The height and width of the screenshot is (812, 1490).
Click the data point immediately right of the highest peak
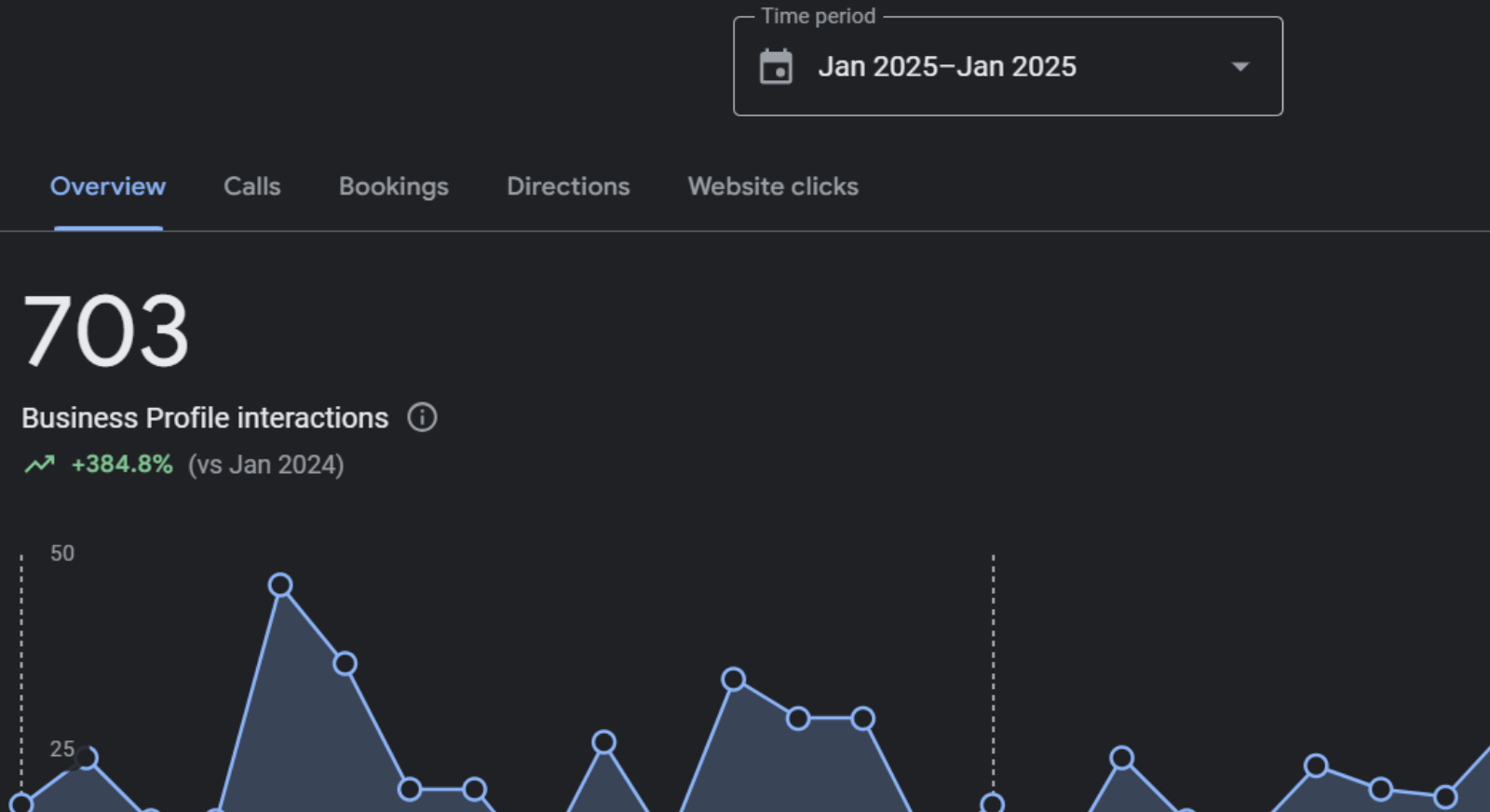[x=345, y=664]
